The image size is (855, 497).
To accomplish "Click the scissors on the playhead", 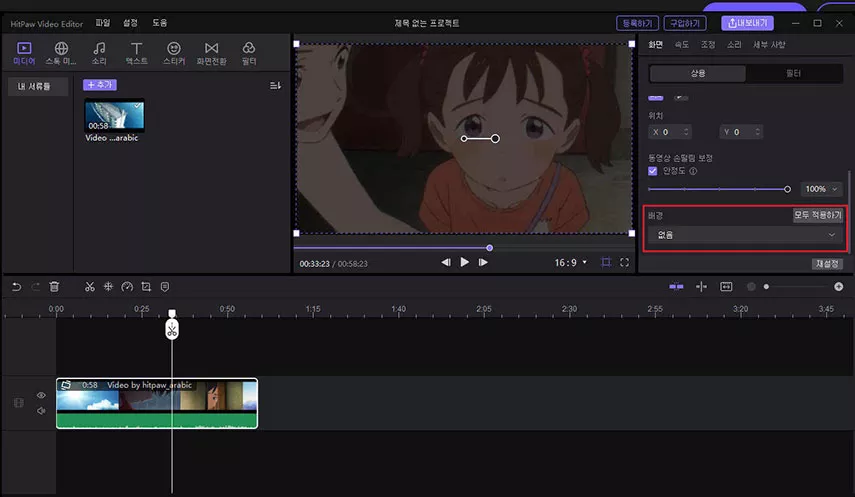I will point(172,330).
